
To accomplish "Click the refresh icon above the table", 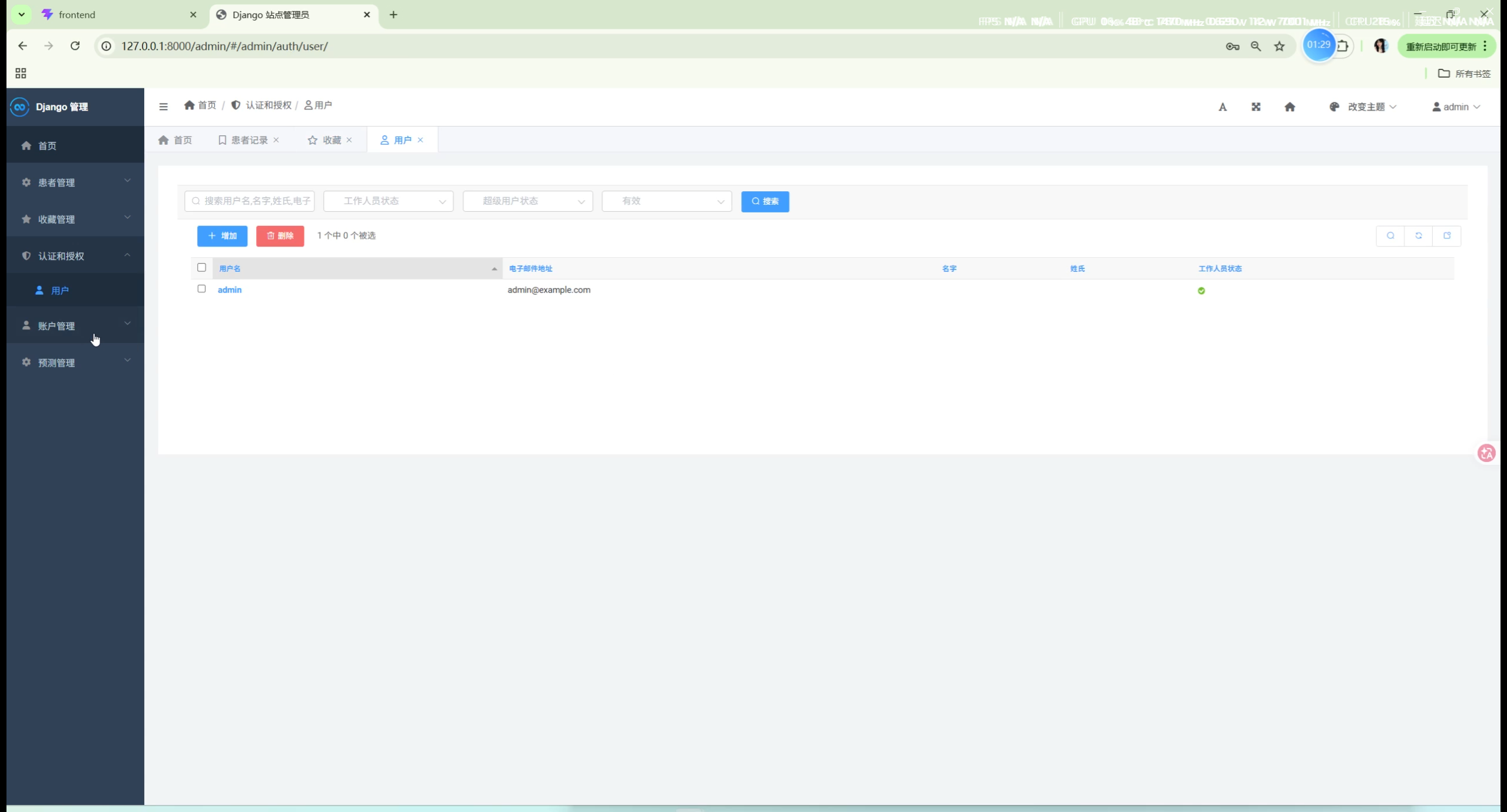I will point(1419,236).
